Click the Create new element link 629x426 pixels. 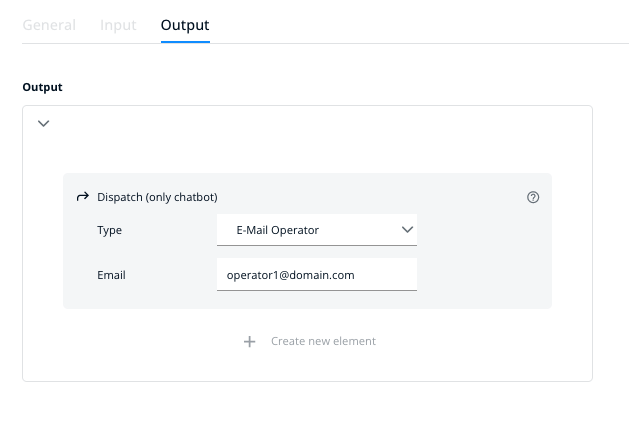[323, 341]
